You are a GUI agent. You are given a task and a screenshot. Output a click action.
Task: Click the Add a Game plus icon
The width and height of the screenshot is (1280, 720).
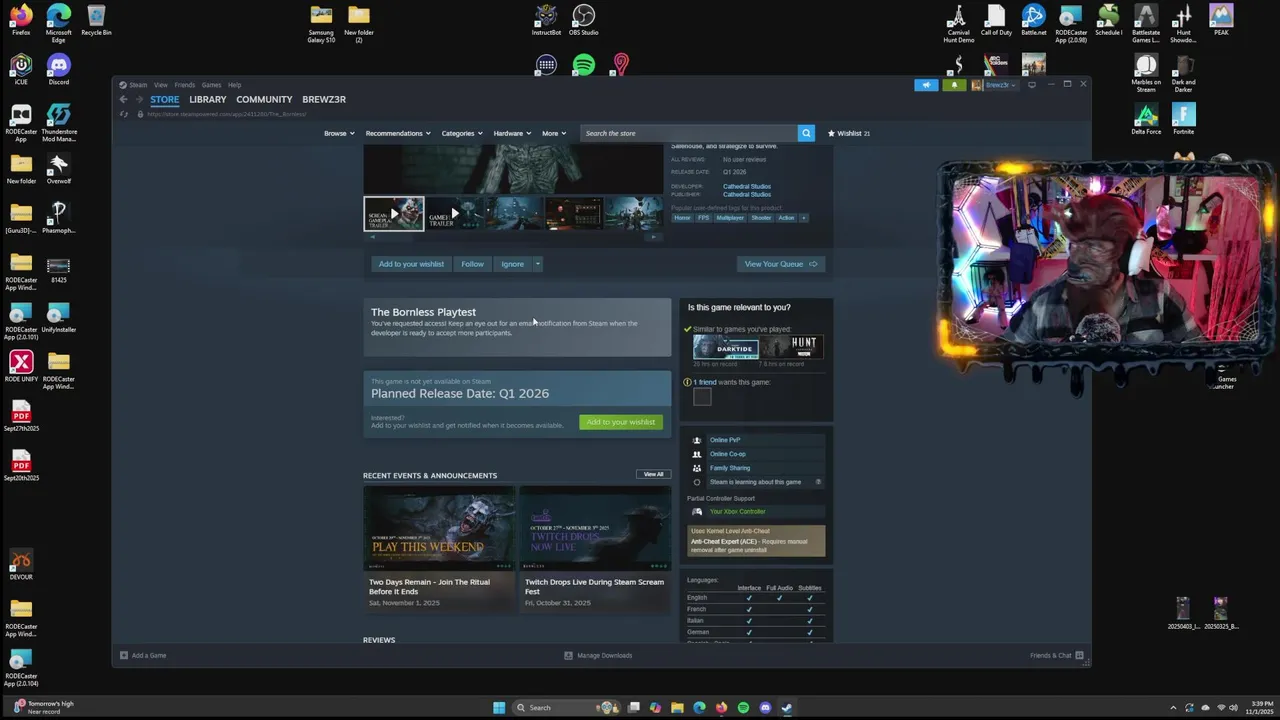coord(124,655)
